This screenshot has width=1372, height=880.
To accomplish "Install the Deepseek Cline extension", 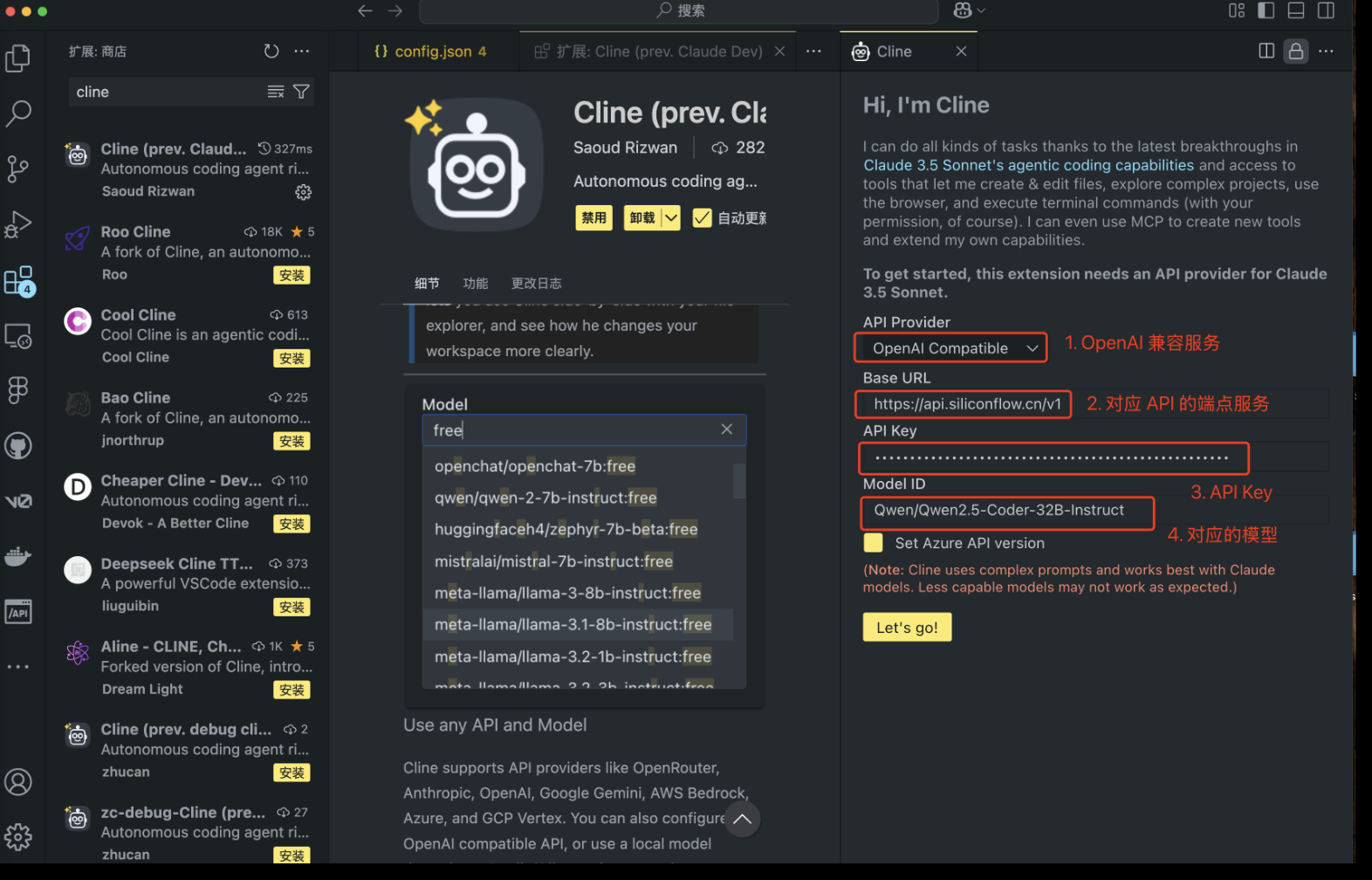I will click(292, 608).
